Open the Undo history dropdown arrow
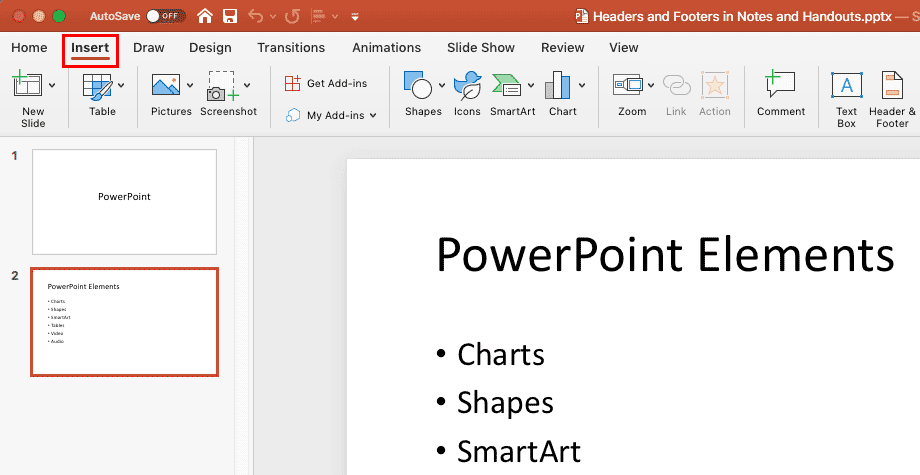This screenshot has height=475, width=920. [273, 16]
